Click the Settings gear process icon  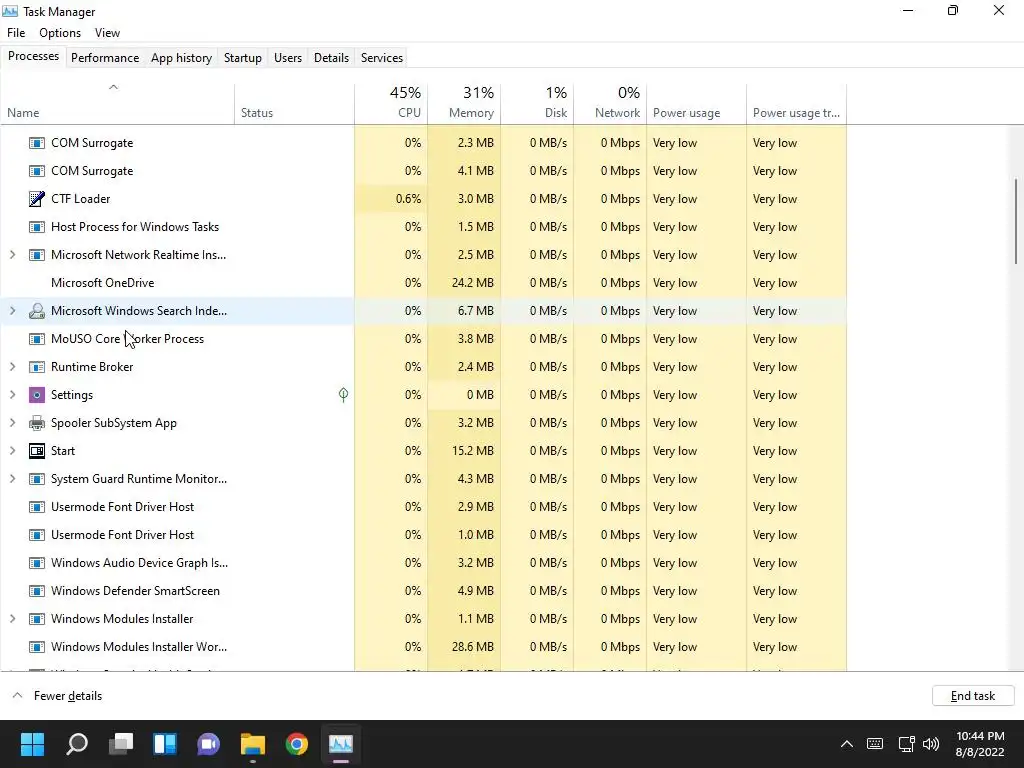tap(37, 394)
